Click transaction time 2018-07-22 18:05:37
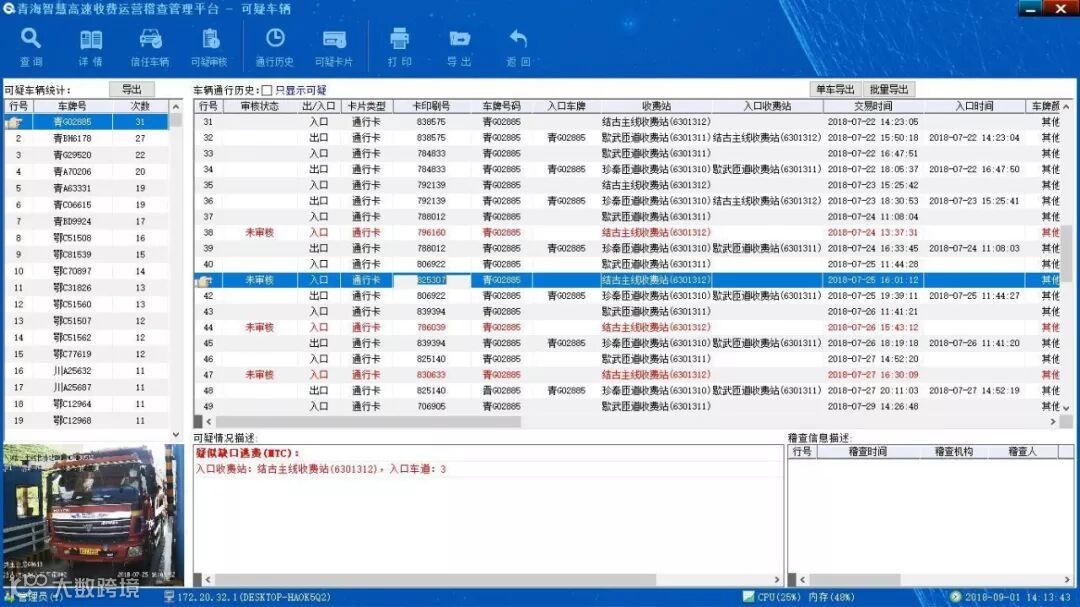Viewport: 1080px width, 607px height. point(873,169)
